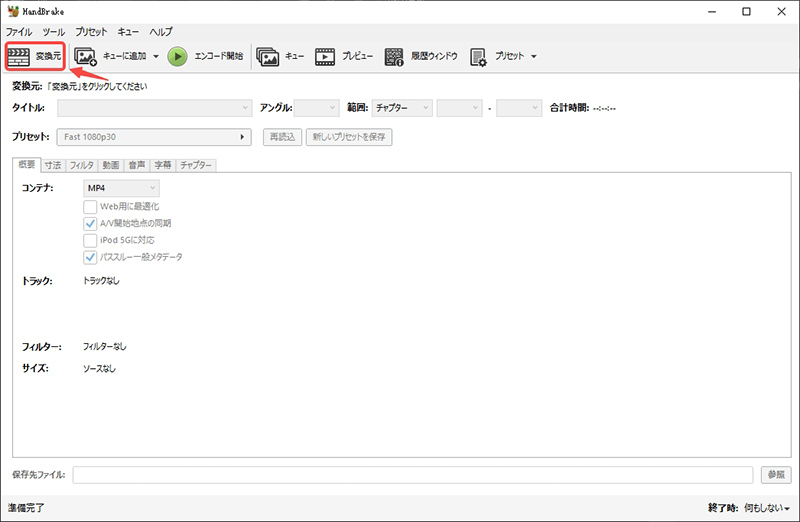Open the 履歴ウィンドウ activity log icon
The height and width of the screenshot is (522, 800).
pyautogui.click(x=394, y=57)
